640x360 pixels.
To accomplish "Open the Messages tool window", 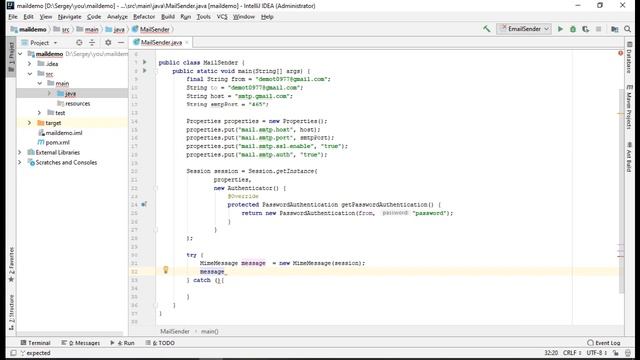I will 81,343.
